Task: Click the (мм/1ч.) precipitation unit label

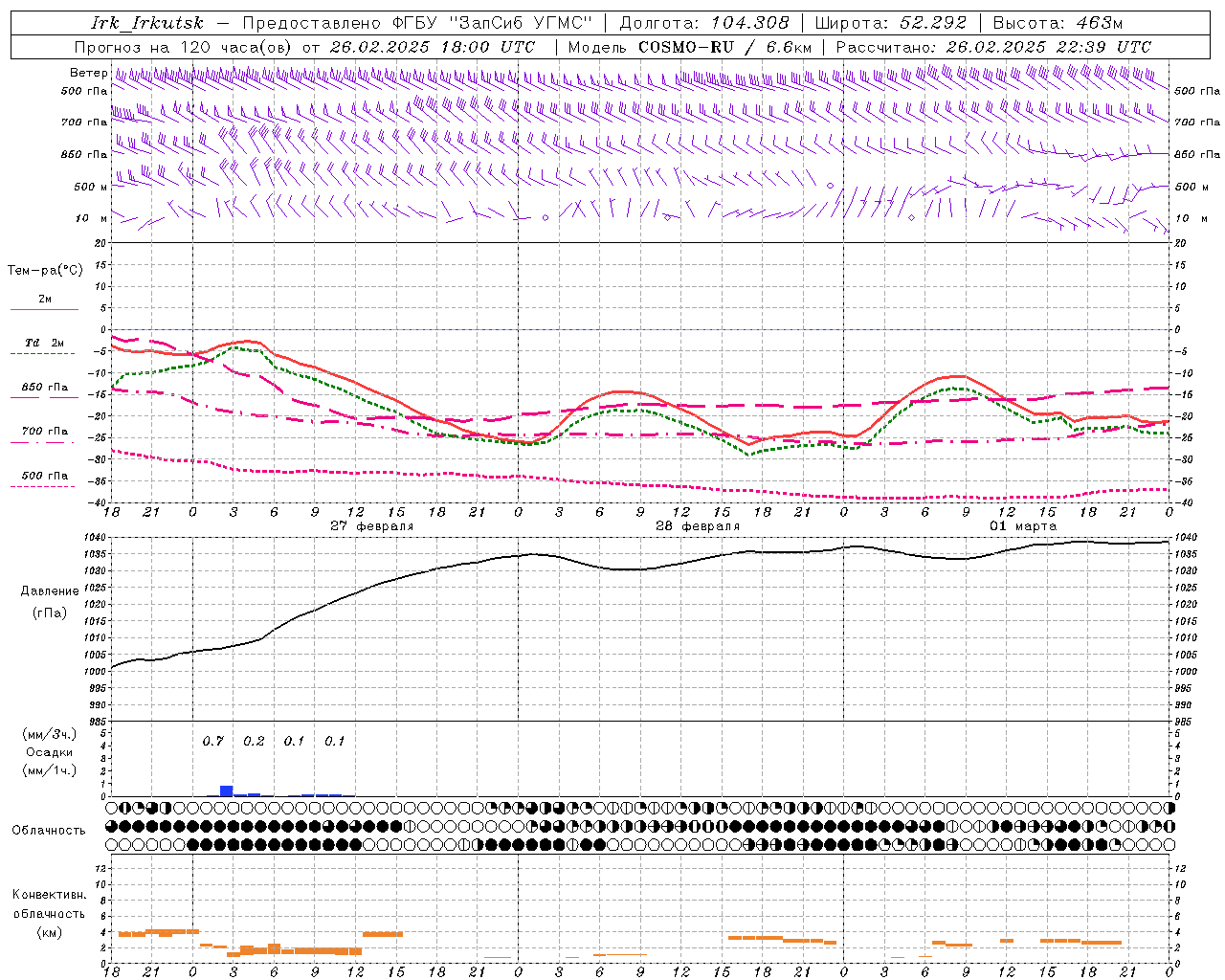Action: coord(49,770)
